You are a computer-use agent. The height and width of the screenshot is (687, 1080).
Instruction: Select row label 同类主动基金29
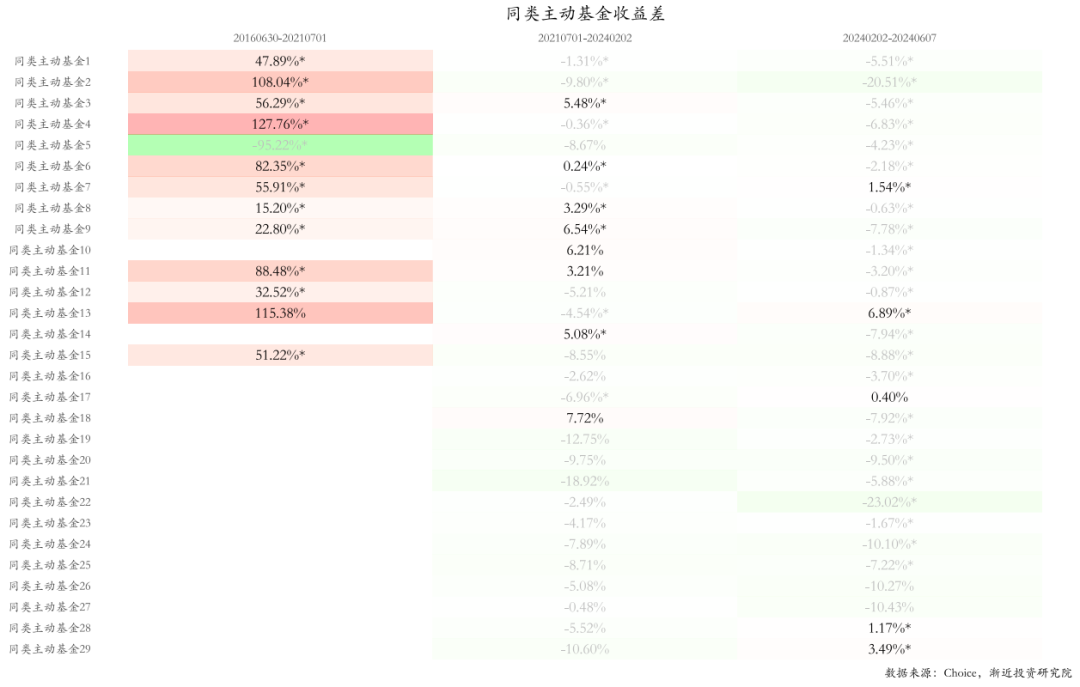pyautogui.click(x=50, y=649)
